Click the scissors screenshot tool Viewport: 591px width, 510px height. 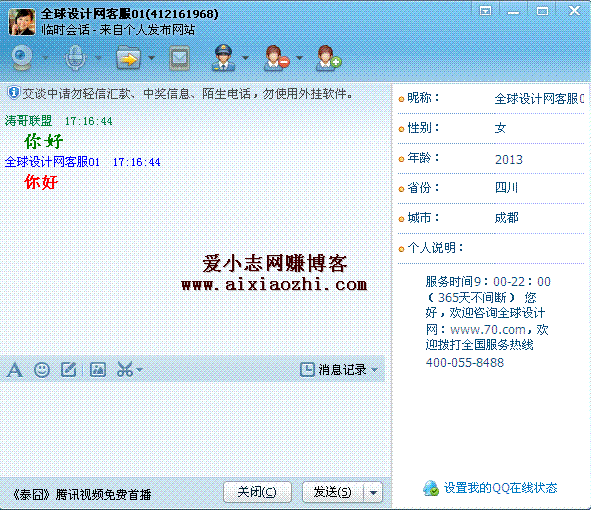pos(125,370)
